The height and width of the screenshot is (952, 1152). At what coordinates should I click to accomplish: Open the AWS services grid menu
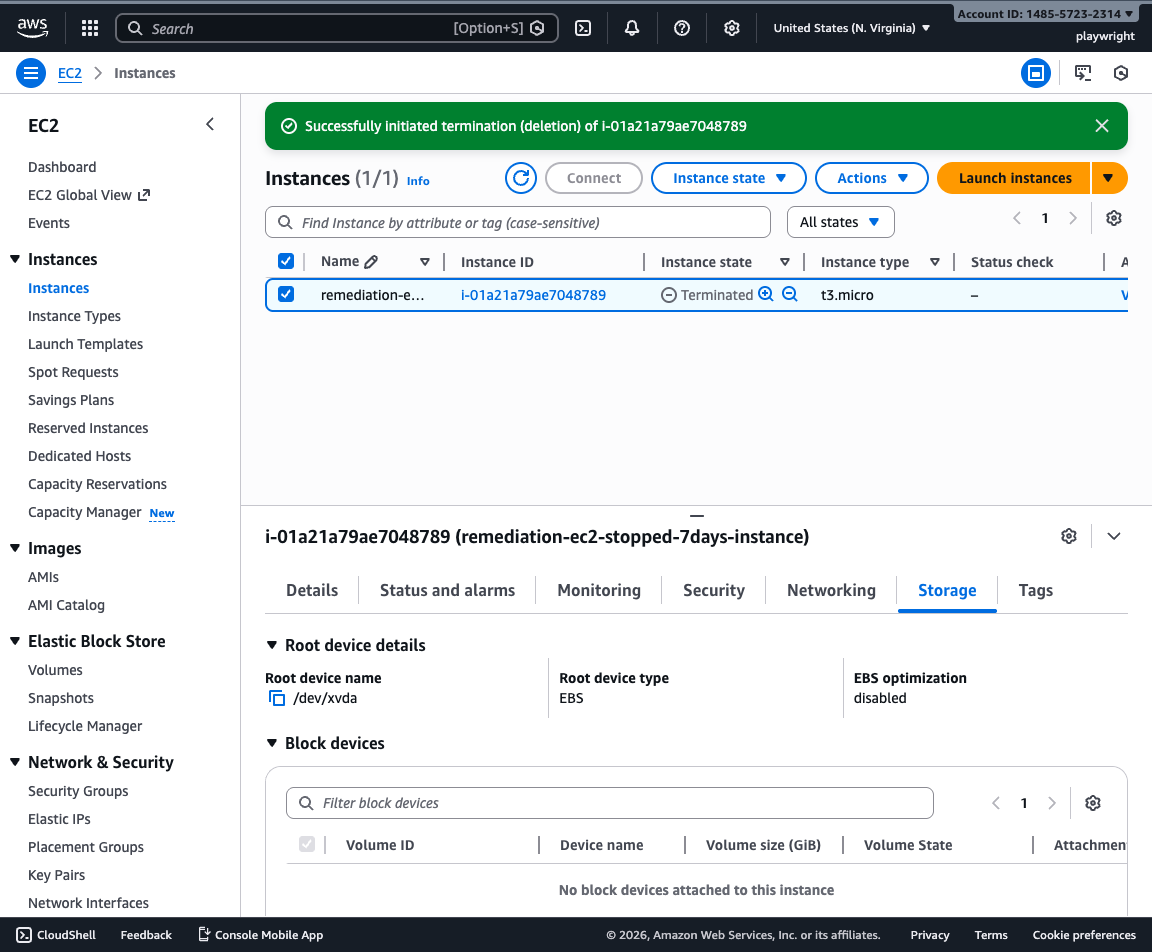tap(89, 28)
